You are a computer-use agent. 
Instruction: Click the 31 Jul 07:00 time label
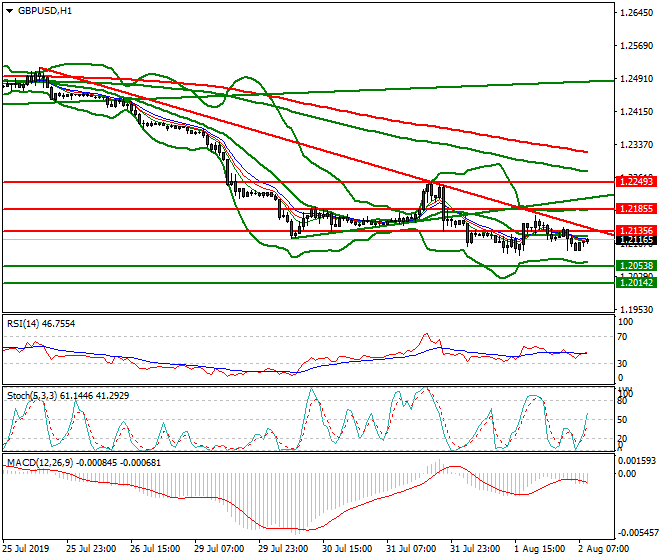click(x=411, y=549)
